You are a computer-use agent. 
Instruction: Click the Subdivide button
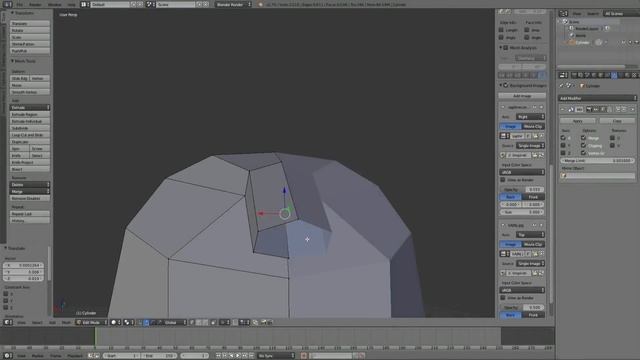30,128
